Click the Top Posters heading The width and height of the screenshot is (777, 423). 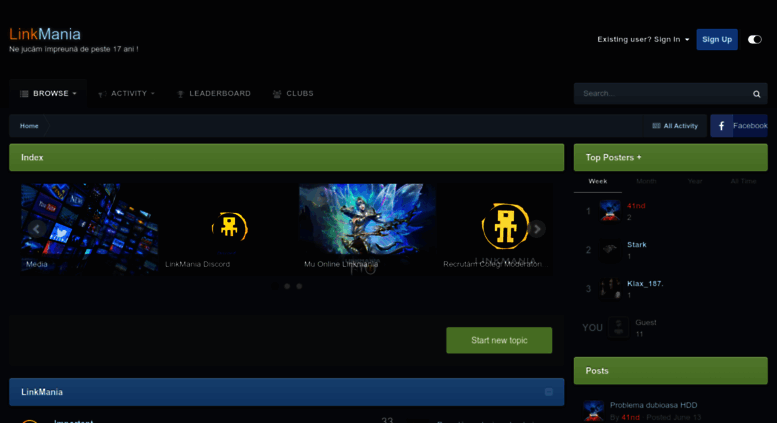613,158
